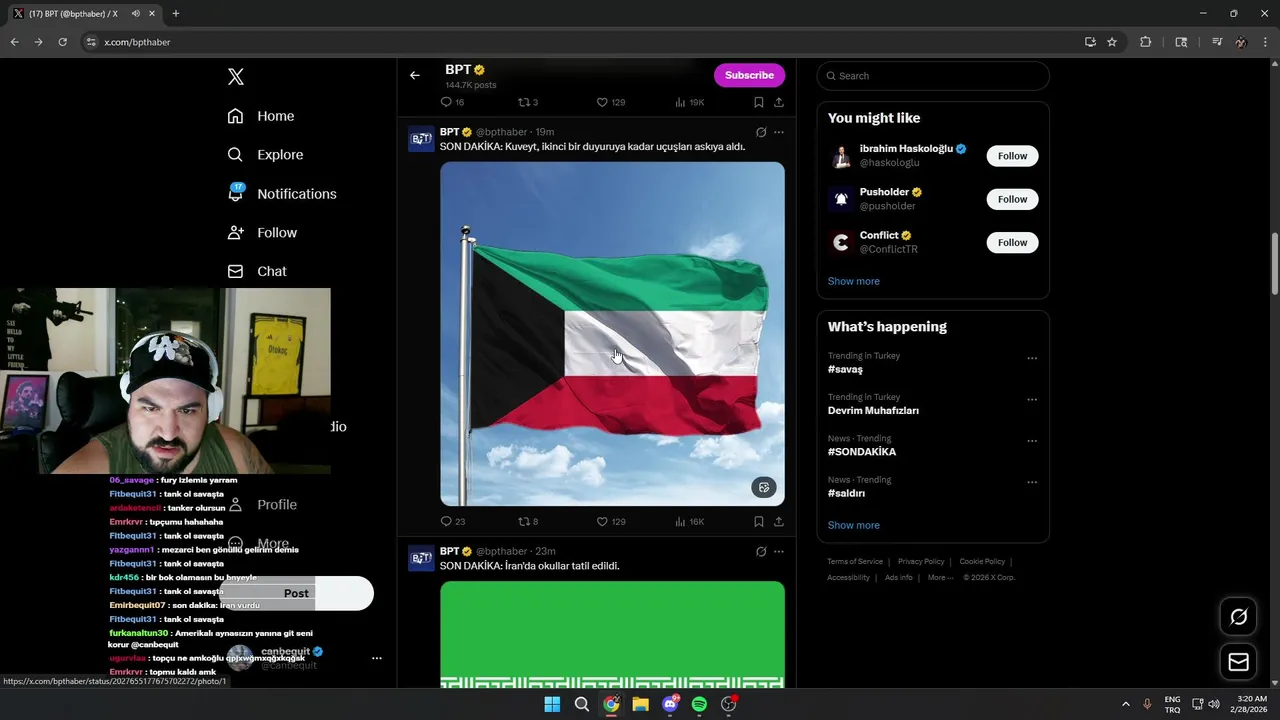Open the Terms of Service link
This screenshot has height=720, width=1280.
(855, 562)
